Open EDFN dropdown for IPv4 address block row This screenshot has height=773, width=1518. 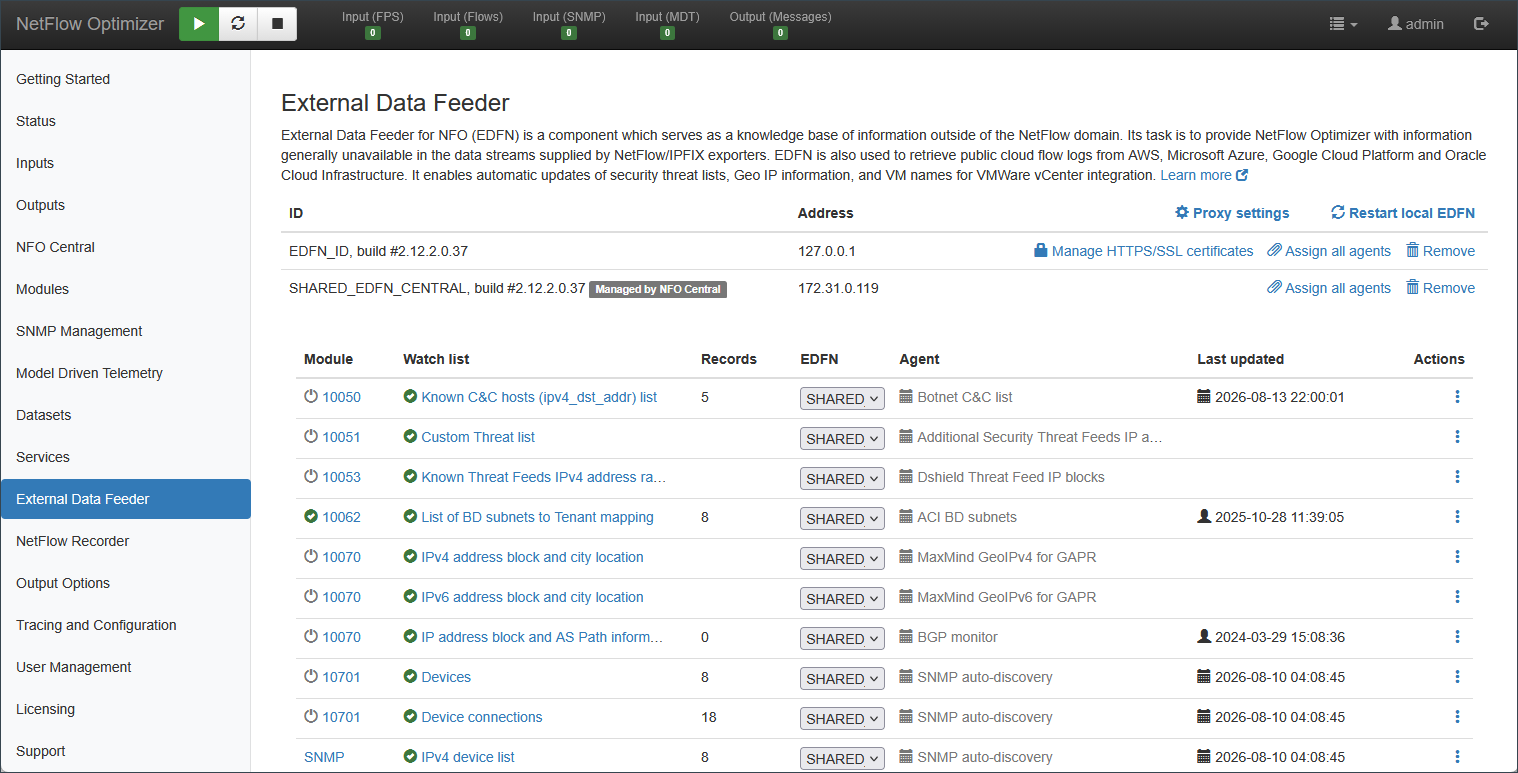click(x=842, y=558)
